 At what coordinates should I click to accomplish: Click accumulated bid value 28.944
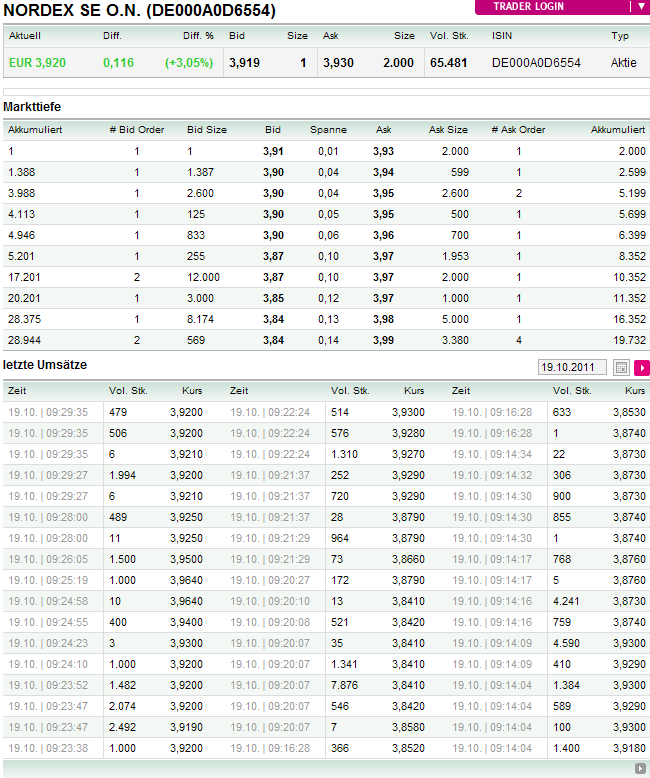(x=24, y=340)
